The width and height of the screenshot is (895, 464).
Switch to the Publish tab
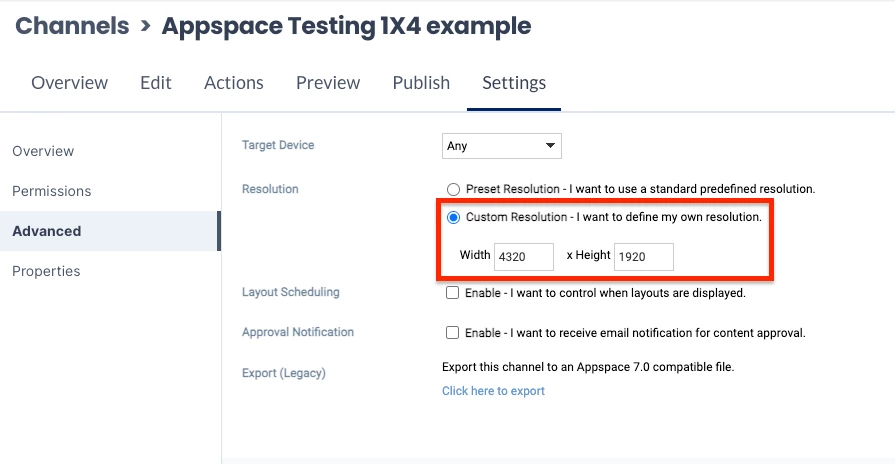421,83
